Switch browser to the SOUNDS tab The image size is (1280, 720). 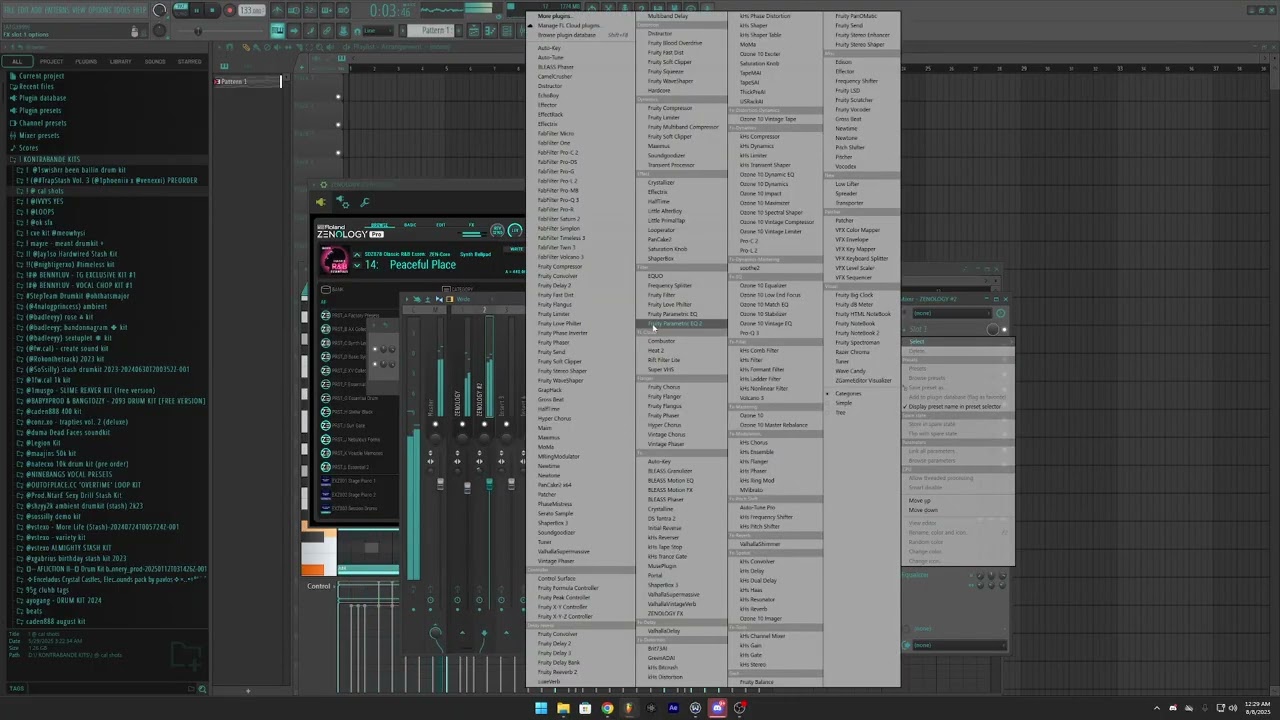click(x=154, y=61)
